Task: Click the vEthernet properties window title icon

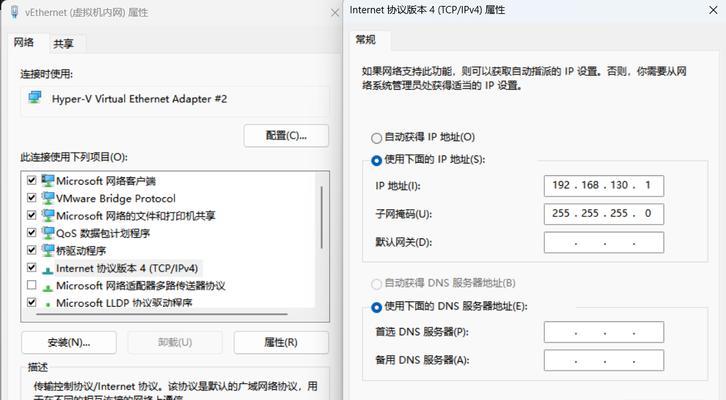Action: tap(14, 12)
